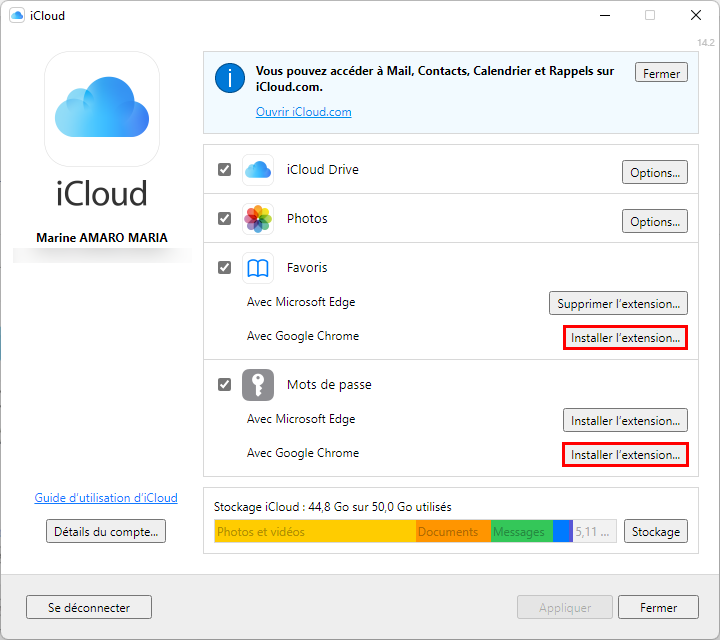Click the large iCloud logo
The width and height of the screenshot is (720, 640).
point(102,109)
